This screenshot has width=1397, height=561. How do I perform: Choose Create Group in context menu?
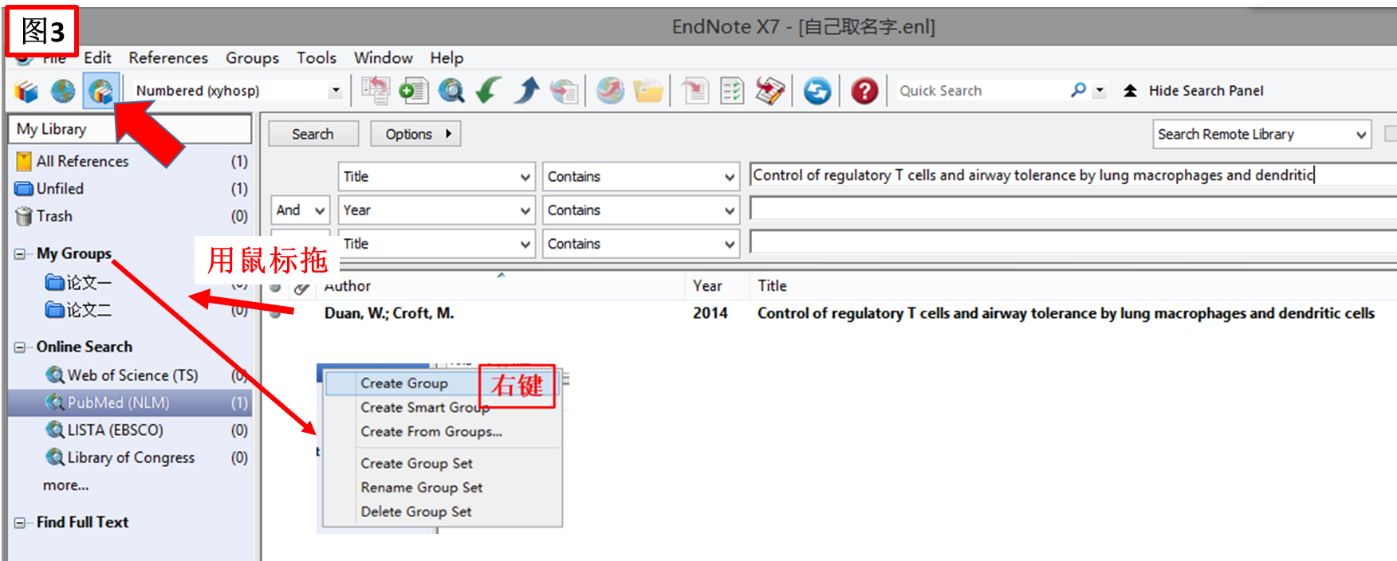tap(404, 383)
